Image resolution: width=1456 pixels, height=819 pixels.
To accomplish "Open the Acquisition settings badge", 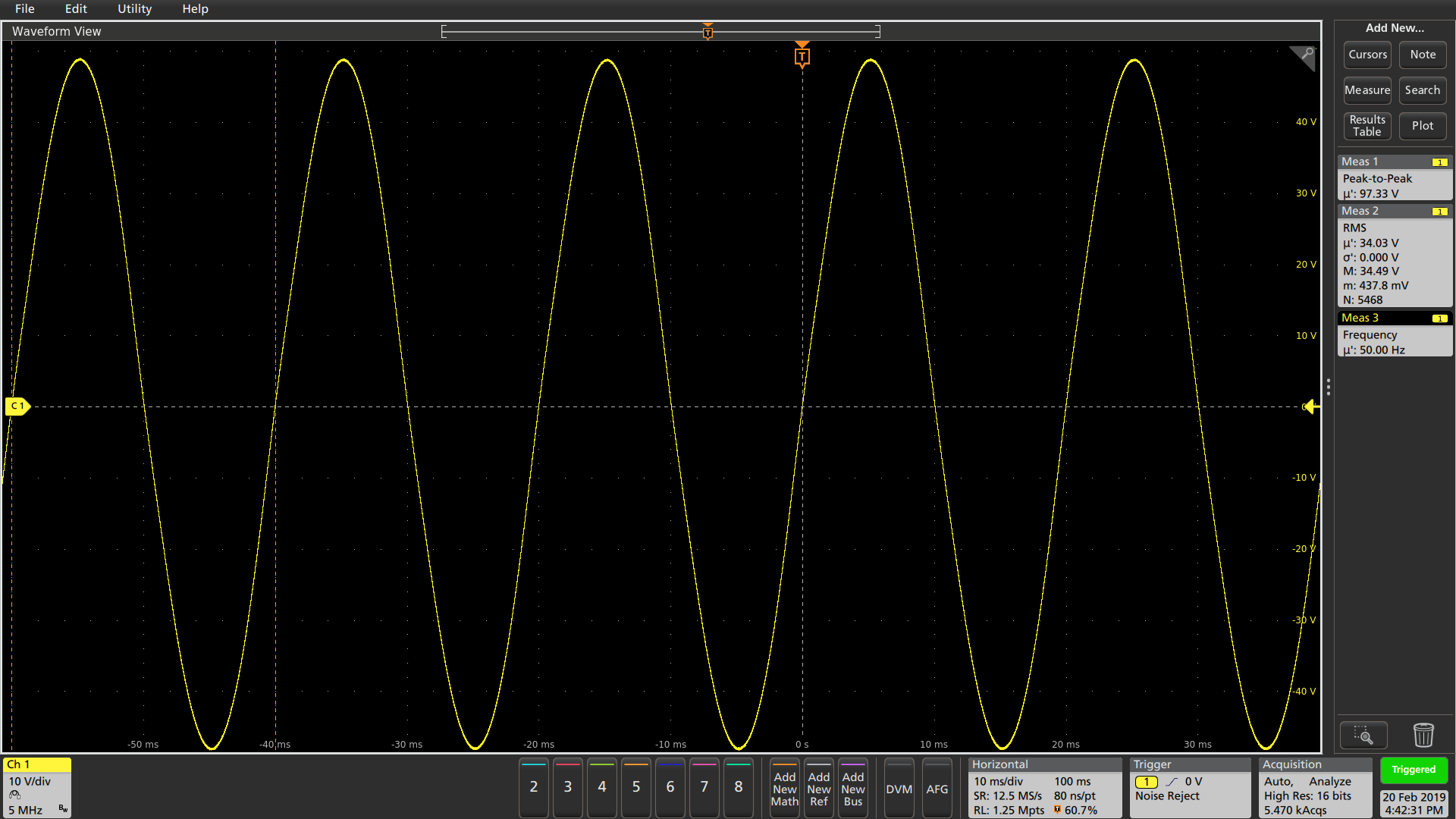I will (x=1316, y=787).
